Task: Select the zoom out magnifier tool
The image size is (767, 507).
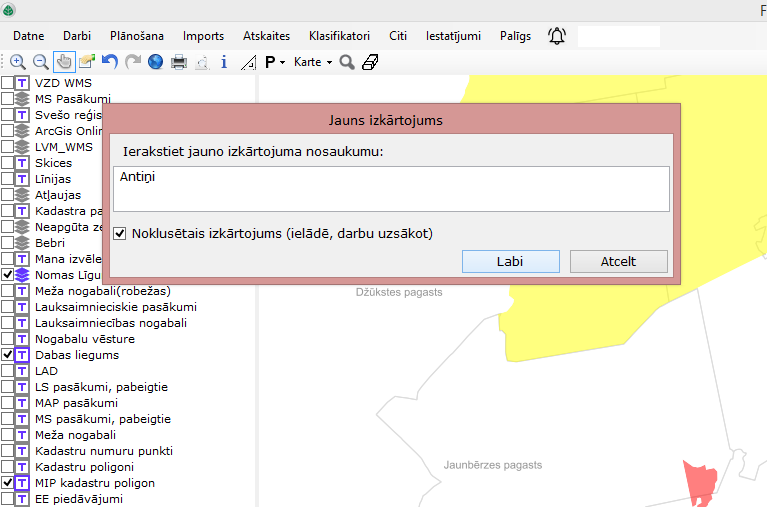Action: click(41, 62)
